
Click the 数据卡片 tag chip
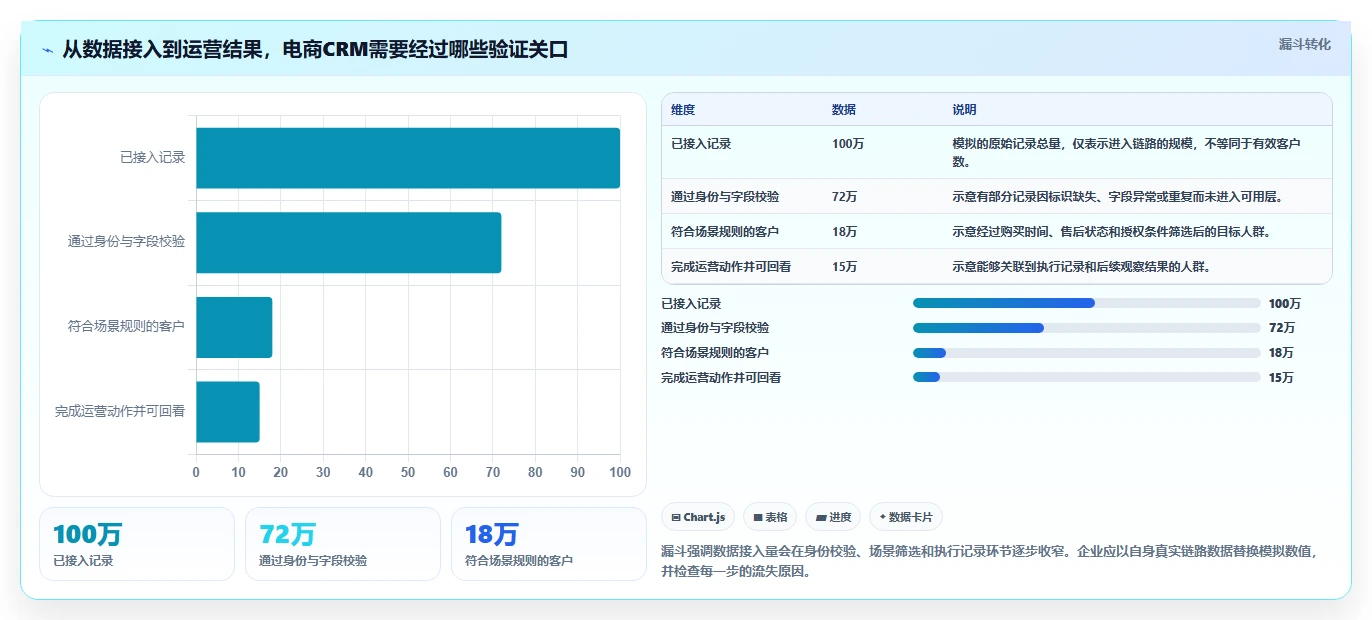coord(906,517)
